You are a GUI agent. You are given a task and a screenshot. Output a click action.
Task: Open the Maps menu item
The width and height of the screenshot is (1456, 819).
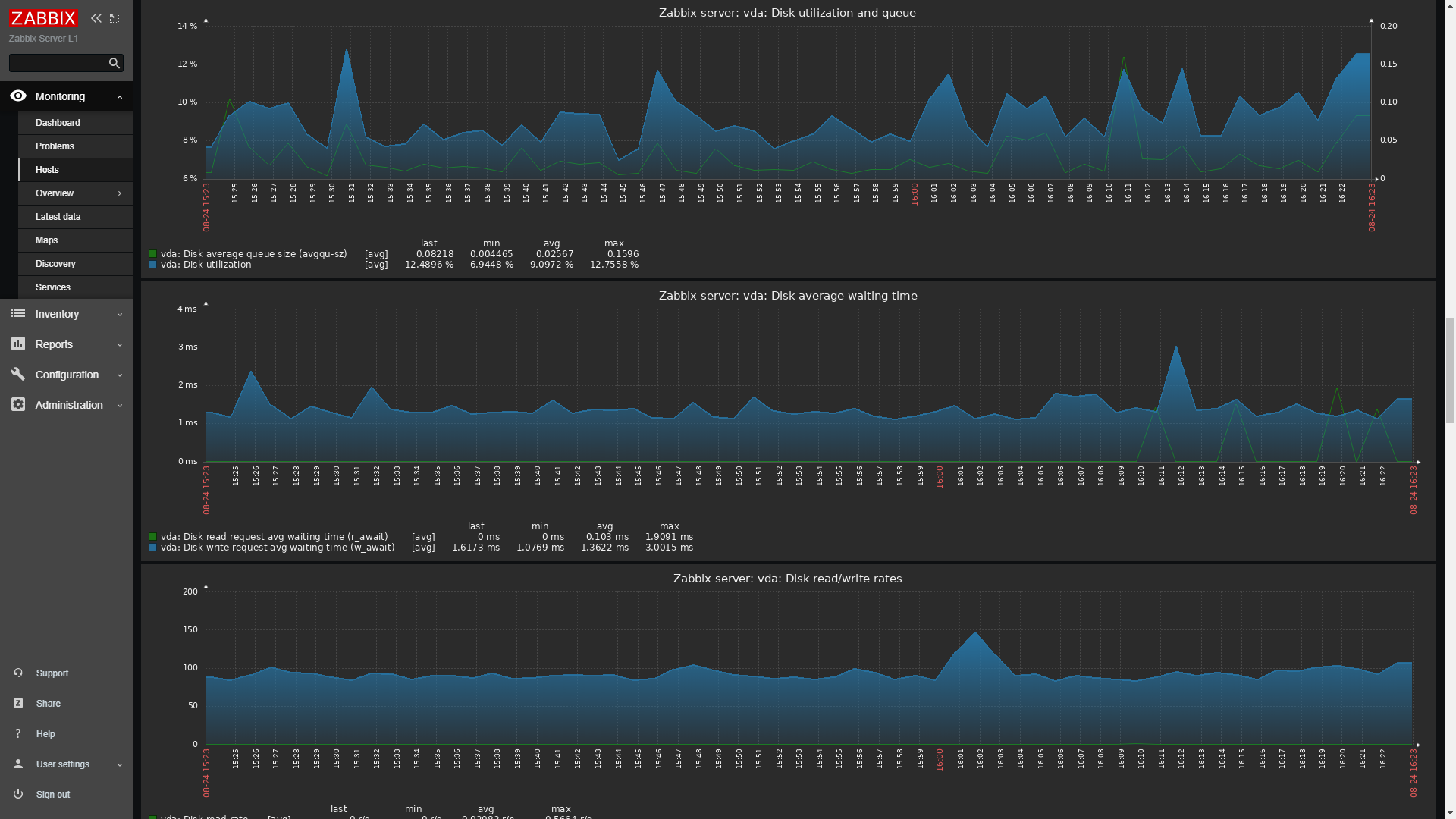75,240
